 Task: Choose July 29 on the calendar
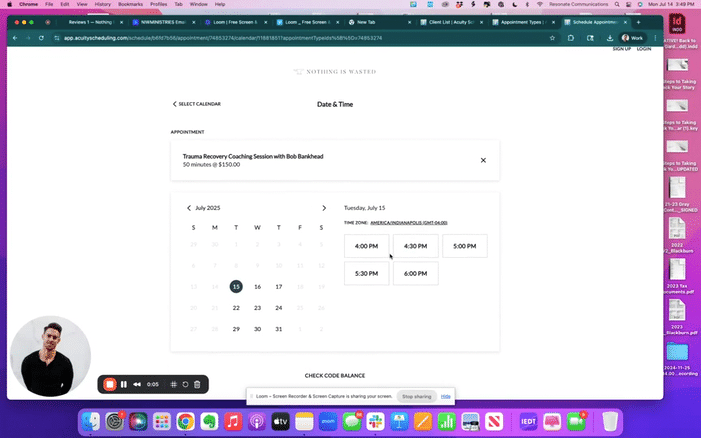(x=236, y=329)
